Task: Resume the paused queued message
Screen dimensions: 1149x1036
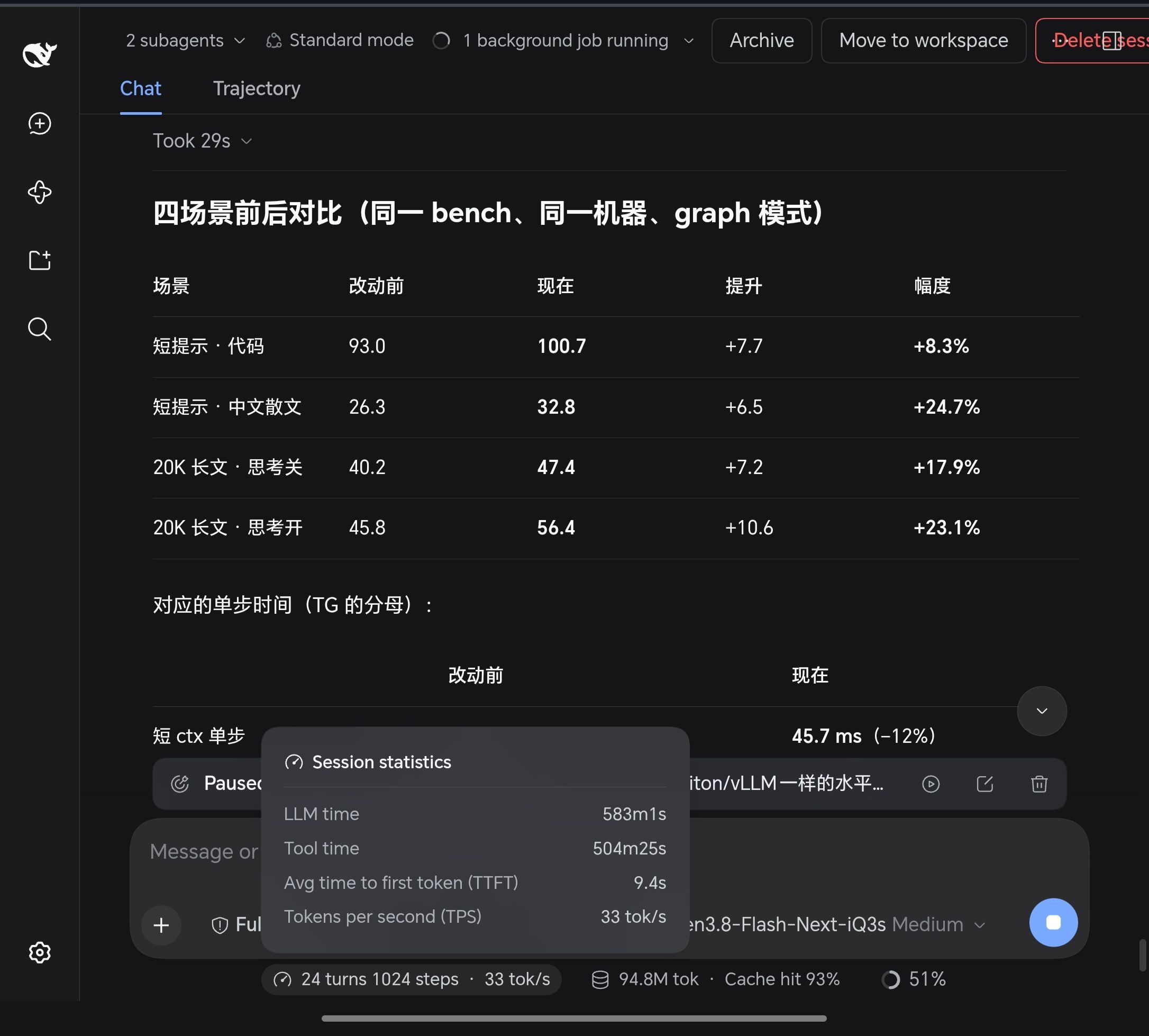Action: click(931, 784)
